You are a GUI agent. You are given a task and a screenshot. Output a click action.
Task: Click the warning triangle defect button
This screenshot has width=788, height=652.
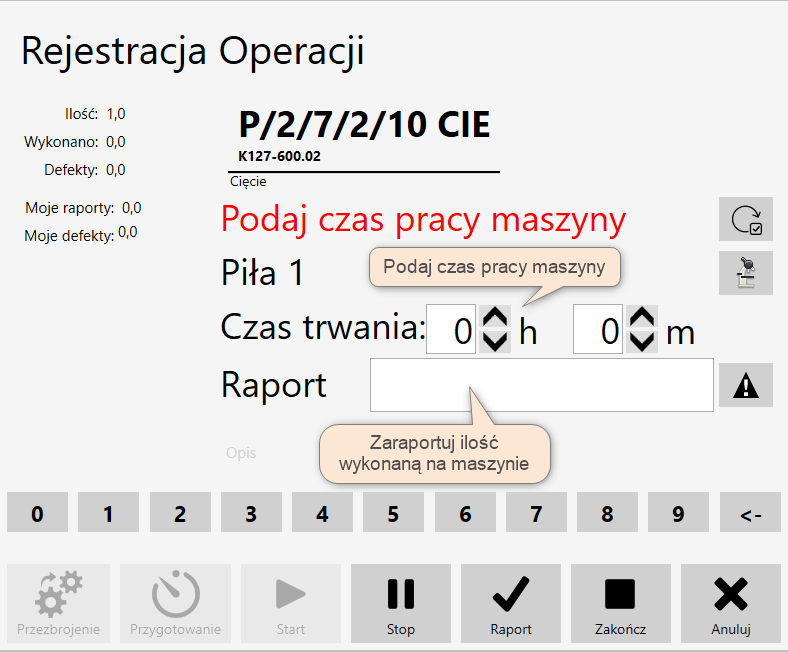click(x=745, y=386)
